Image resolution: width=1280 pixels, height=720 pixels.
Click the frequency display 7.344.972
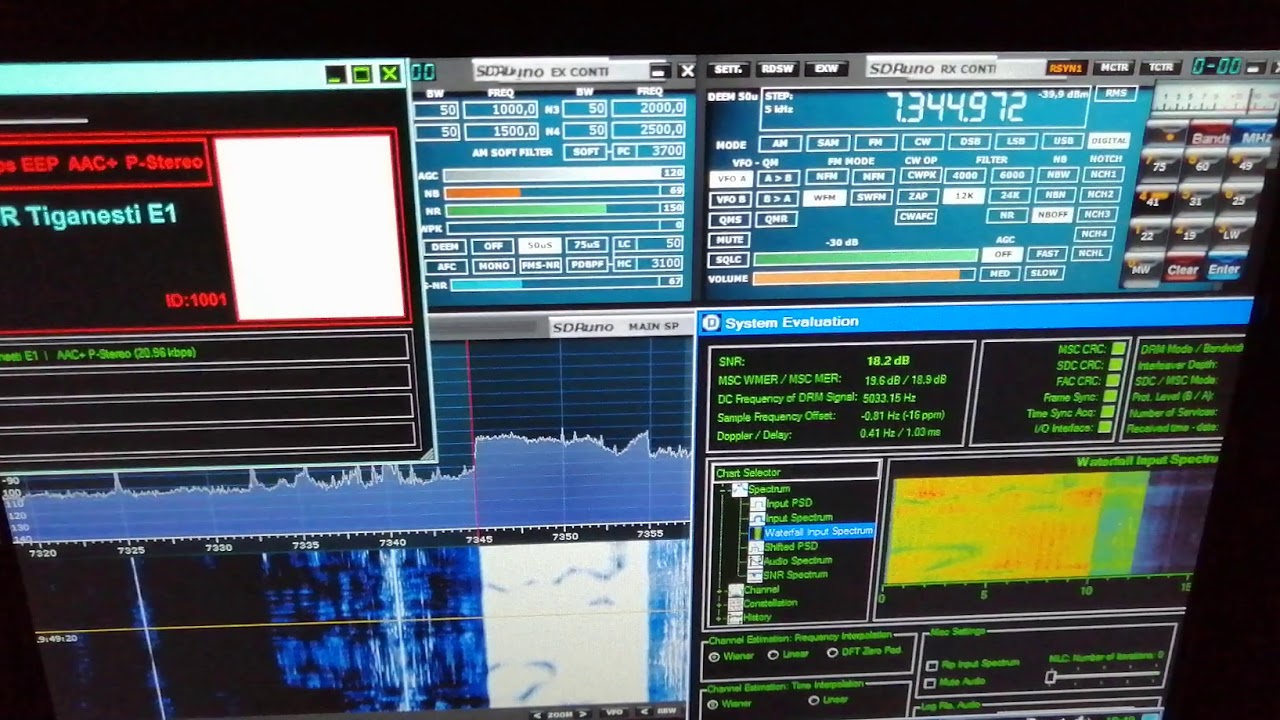point(957,106)
